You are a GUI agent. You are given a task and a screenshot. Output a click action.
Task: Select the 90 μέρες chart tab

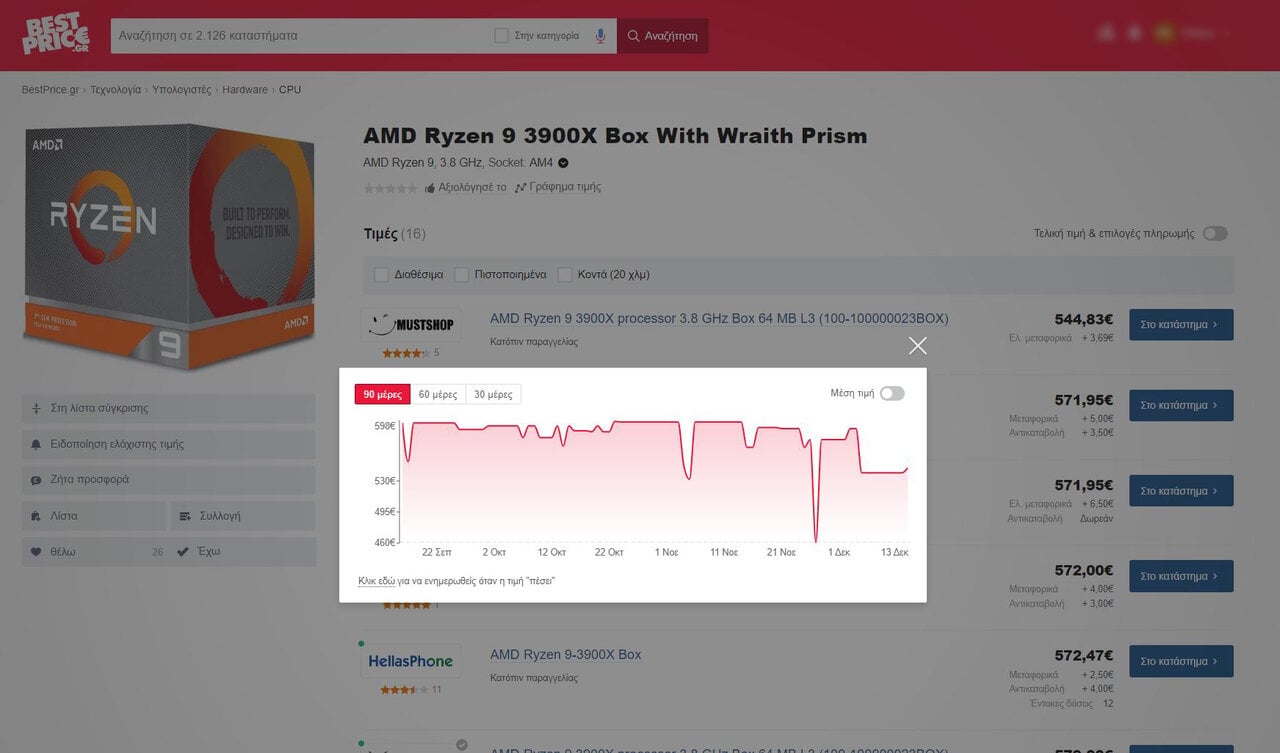(382, 394)
